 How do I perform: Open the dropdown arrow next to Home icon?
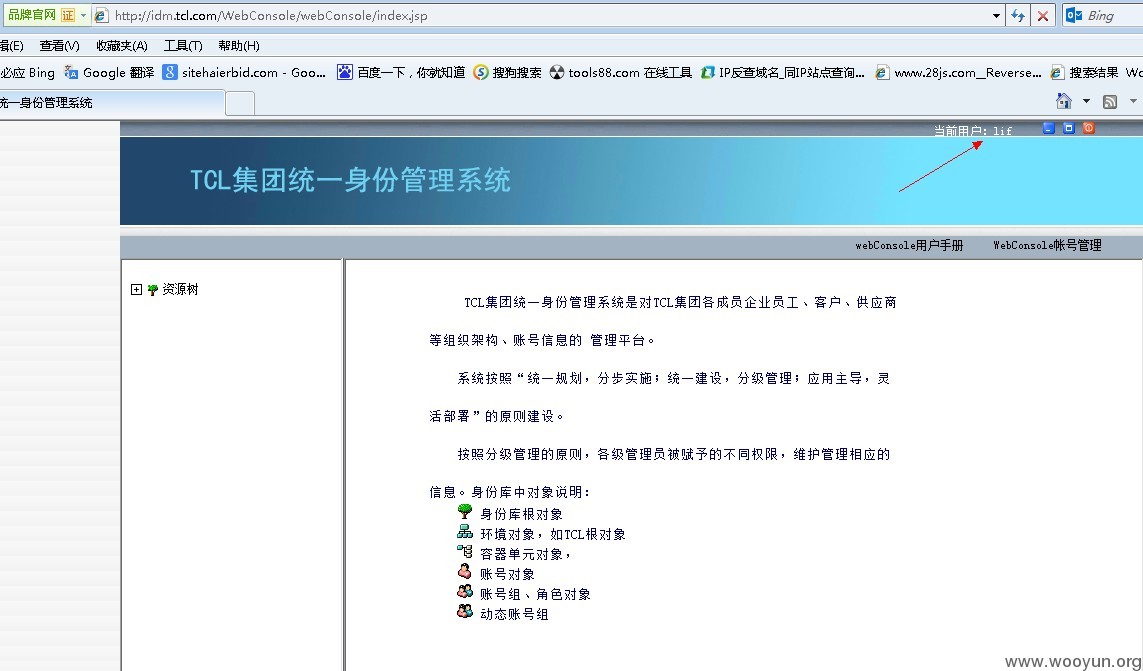[1086, 101]
